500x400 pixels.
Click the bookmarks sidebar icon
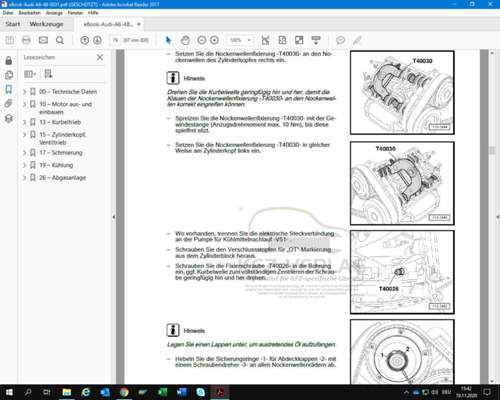9,89
